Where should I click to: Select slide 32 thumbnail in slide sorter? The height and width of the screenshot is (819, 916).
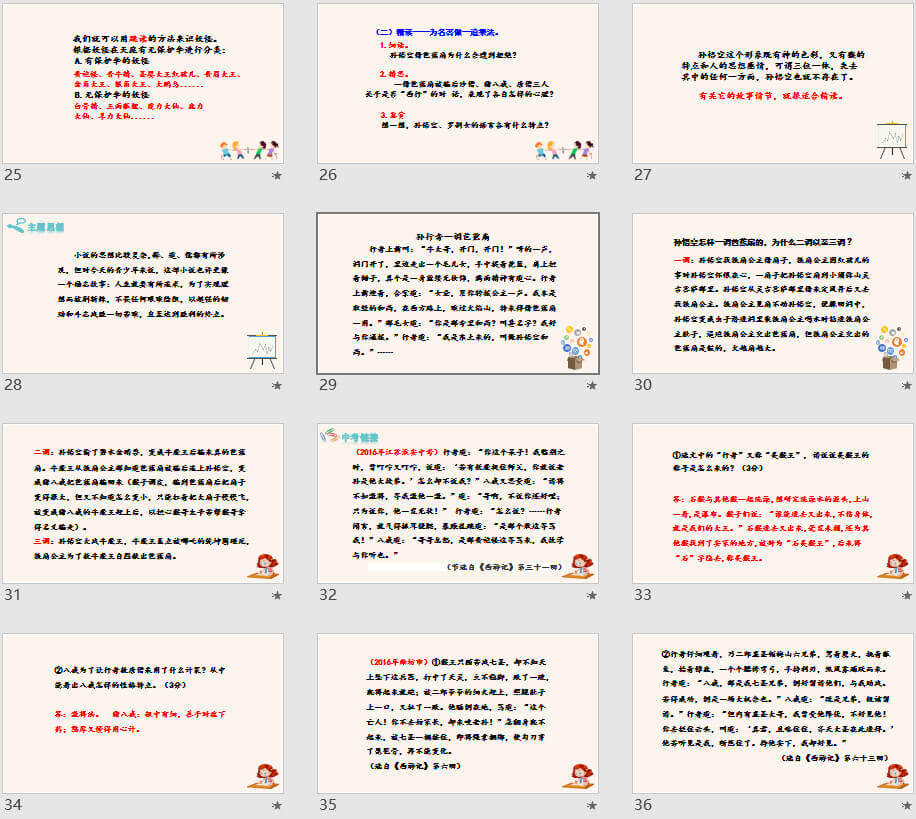point(458,504)
